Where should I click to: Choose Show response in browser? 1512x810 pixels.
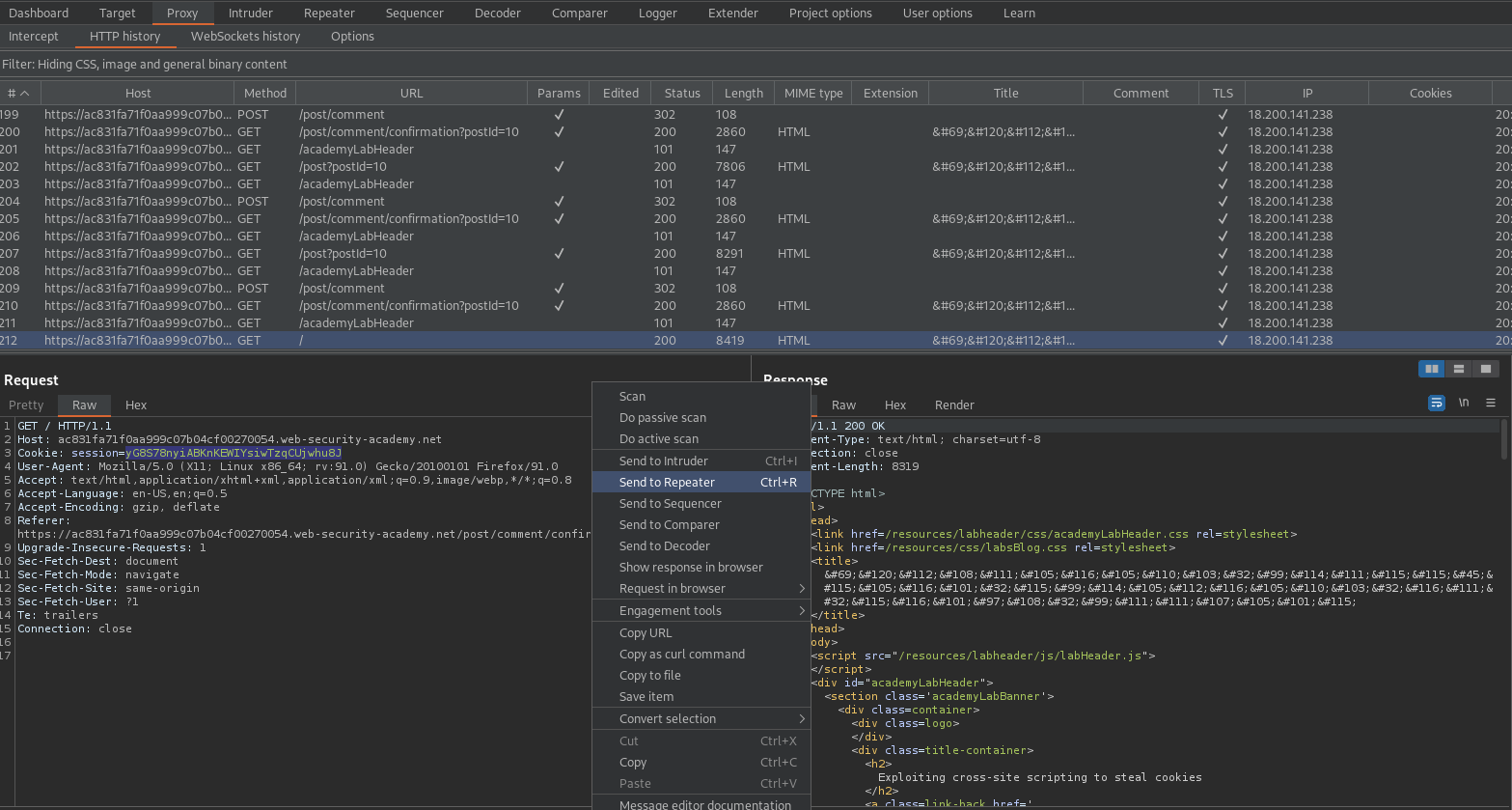[701, 568]
